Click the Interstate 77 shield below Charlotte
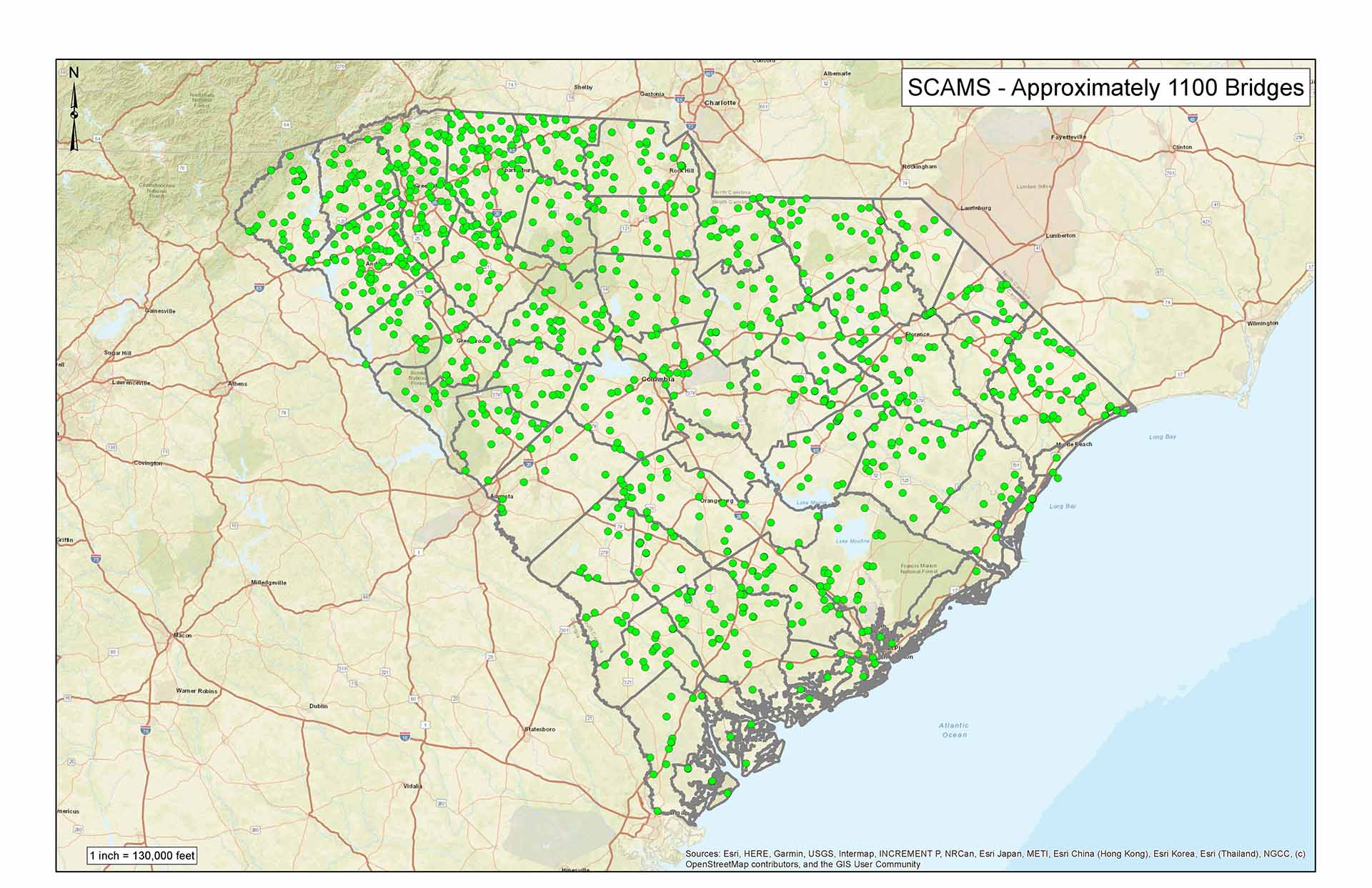 click(x=690, y=127)
